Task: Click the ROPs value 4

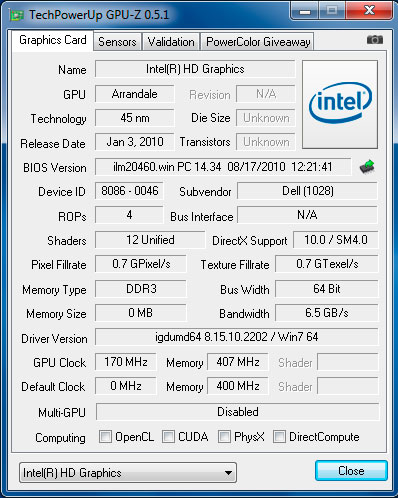Action: 129,215
